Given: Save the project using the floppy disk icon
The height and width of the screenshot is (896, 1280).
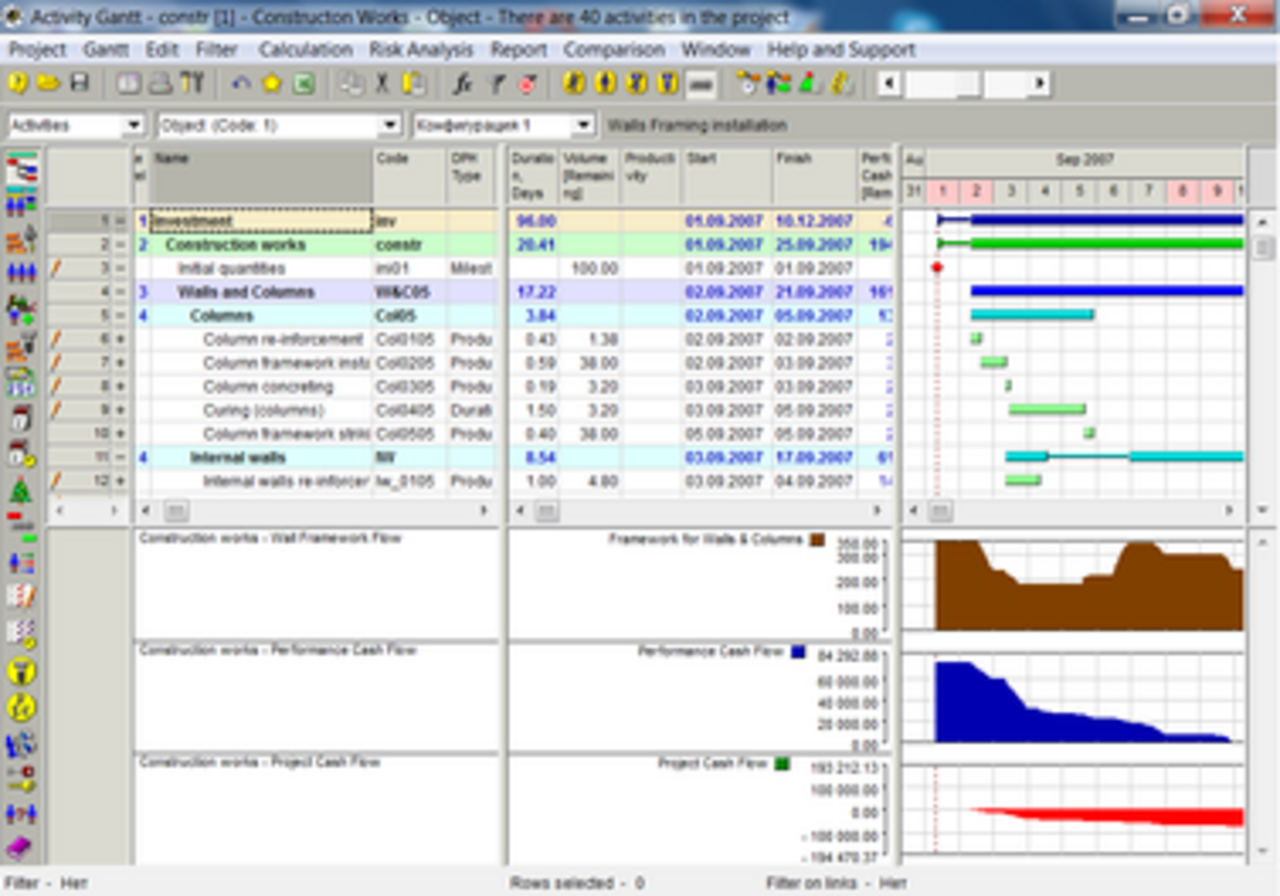Looking at the screenshot, I should click(79, 84).
